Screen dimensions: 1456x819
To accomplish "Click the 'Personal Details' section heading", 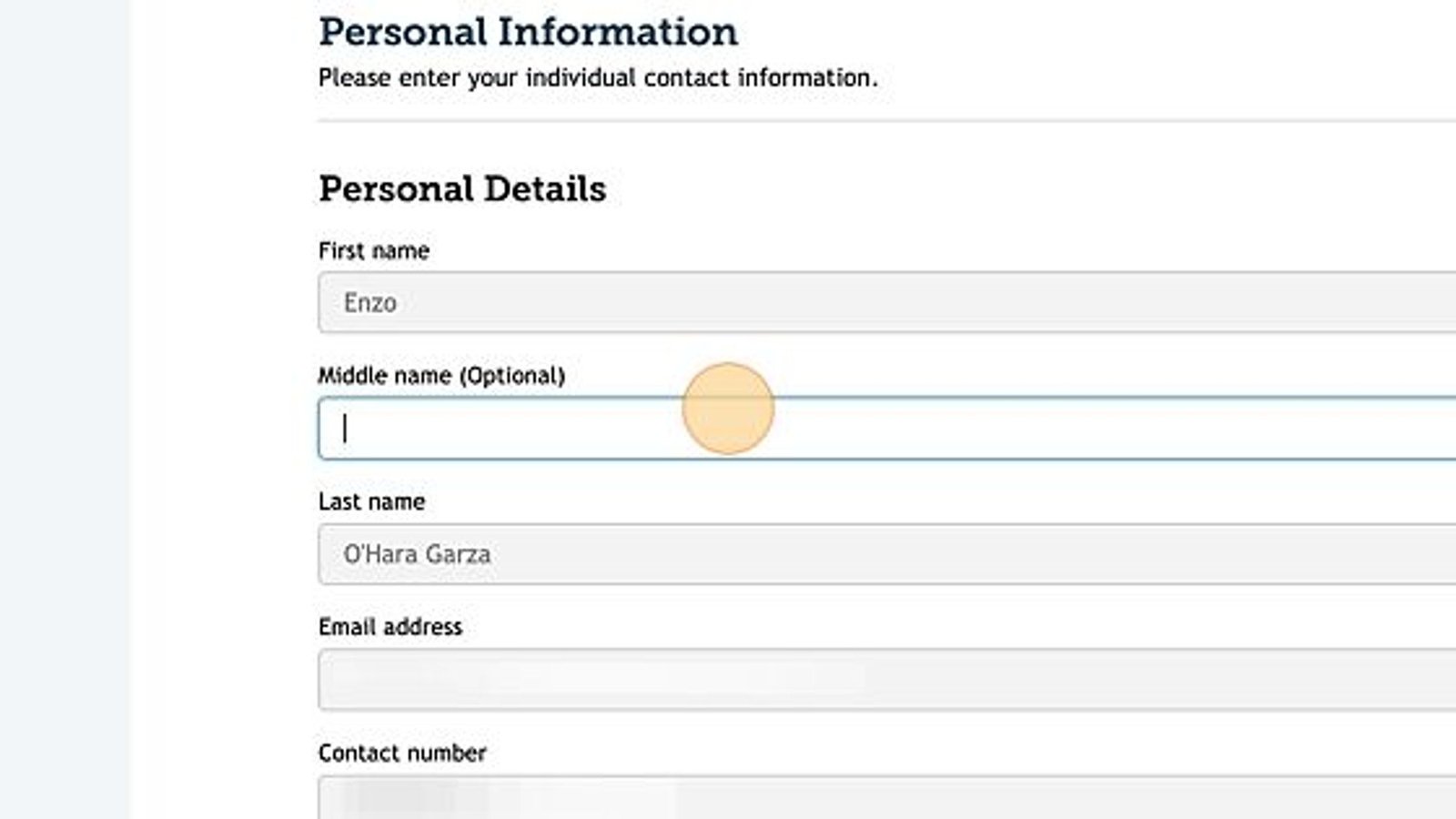I will coord(463,188).
